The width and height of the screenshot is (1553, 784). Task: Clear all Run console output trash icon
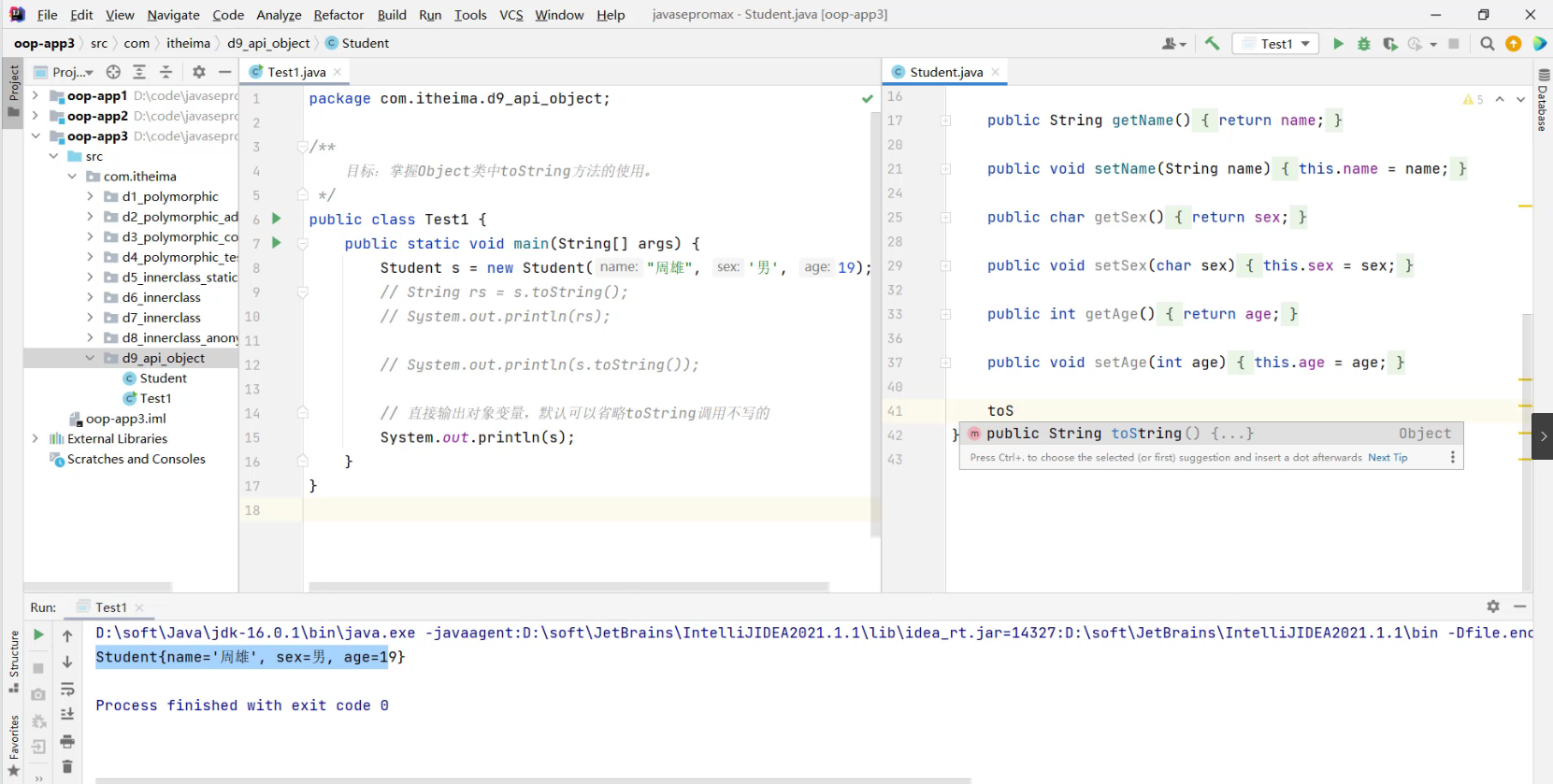coord(67,767)
